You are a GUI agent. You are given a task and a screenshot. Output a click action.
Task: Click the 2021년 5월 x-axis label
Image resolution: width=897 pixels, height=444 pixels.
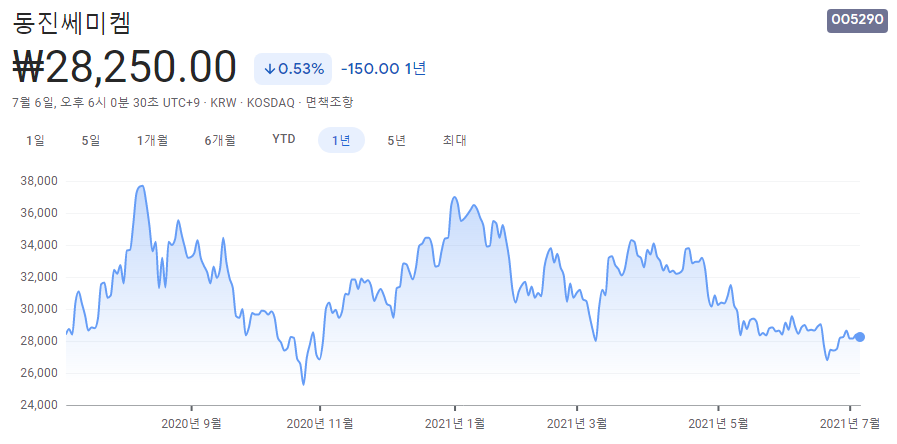point(718,423)
